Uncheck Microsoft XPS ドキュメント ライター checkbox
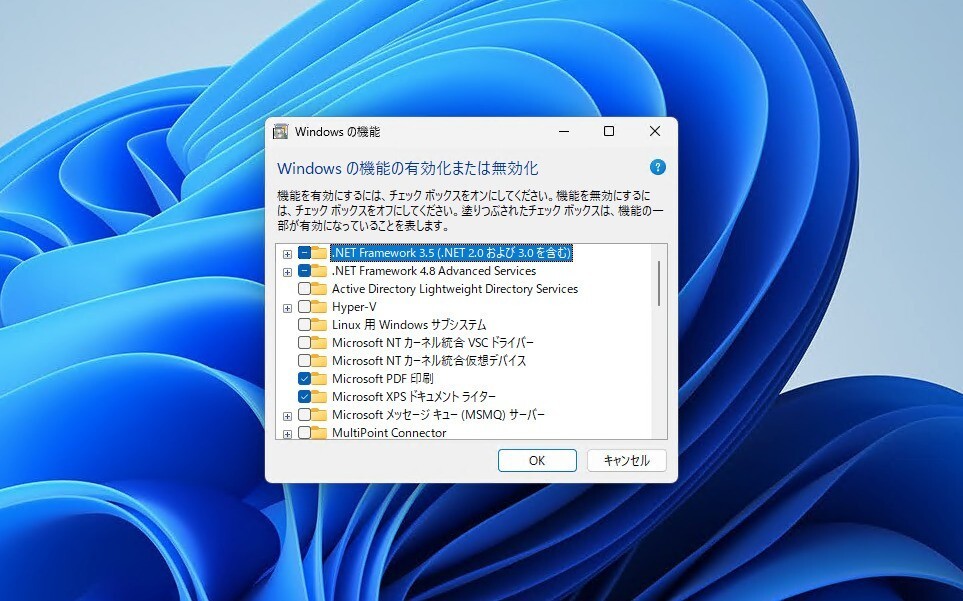The width and height of the screenshot is (963, 601). 304,397
